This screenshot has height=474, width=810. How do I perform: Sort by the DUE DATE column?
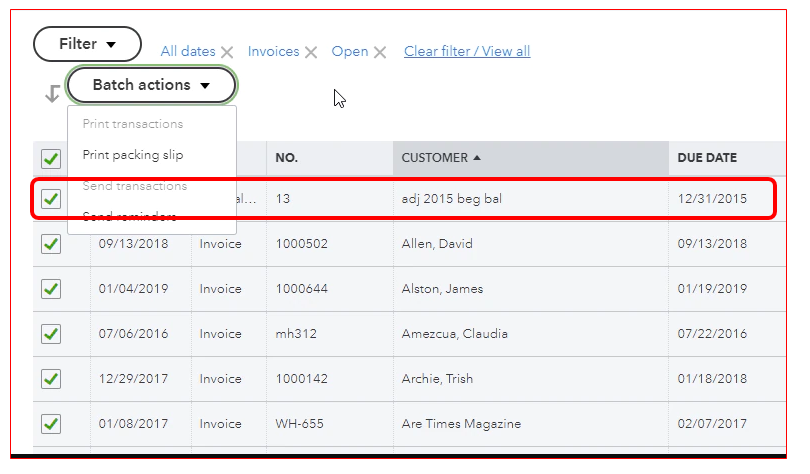click(727, 158)
